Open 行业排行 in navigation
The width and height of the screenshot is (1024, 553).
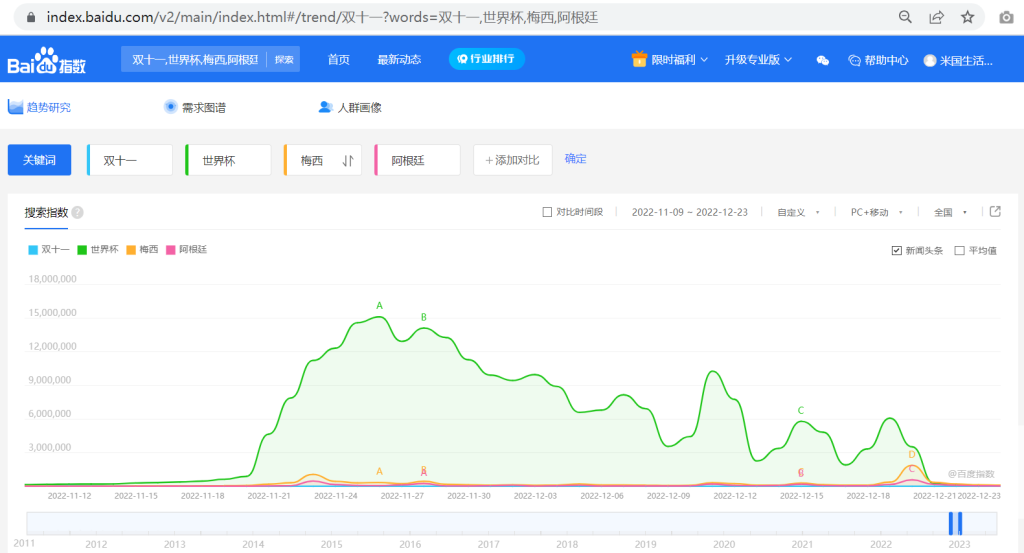(x=487, y=59)
